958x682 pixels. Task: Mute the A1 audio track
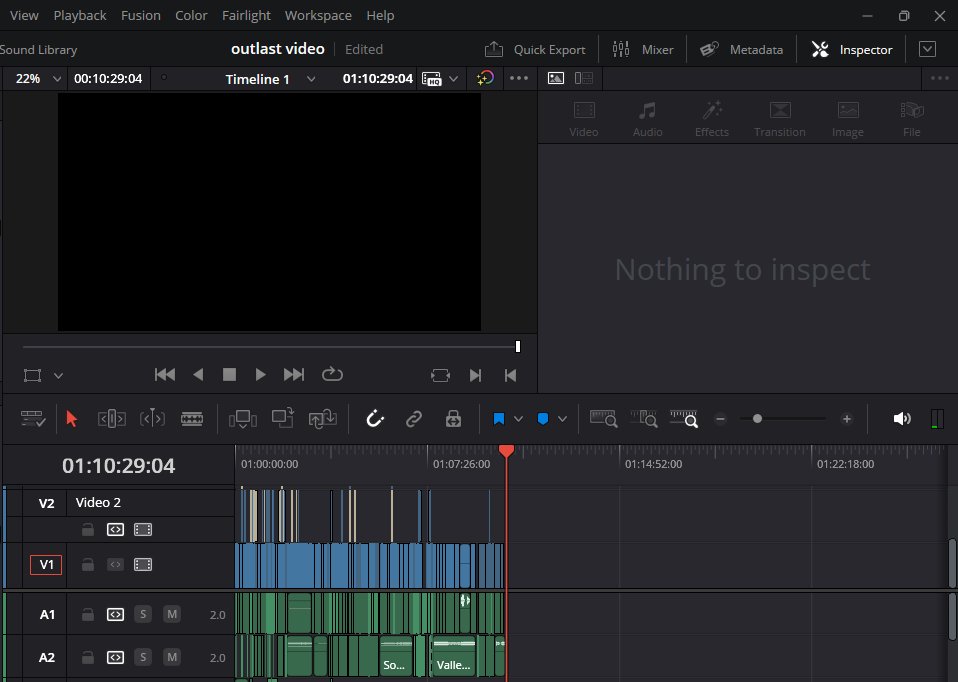coord(172,614)
